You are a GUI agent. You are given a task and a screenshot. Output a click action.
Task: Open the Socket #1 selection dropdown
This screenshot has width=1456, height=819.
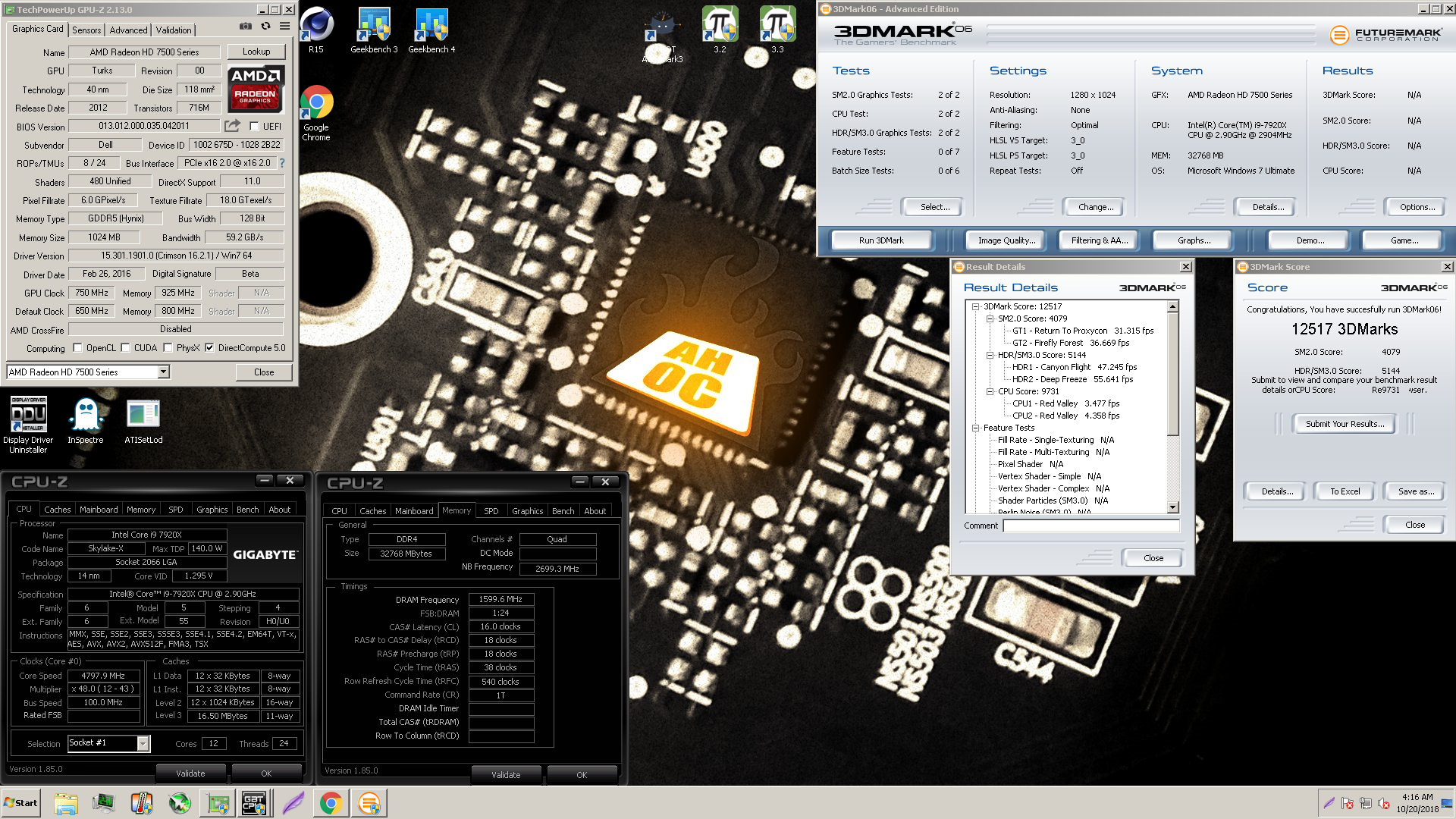pyautogui.click(x=143, y=744)
